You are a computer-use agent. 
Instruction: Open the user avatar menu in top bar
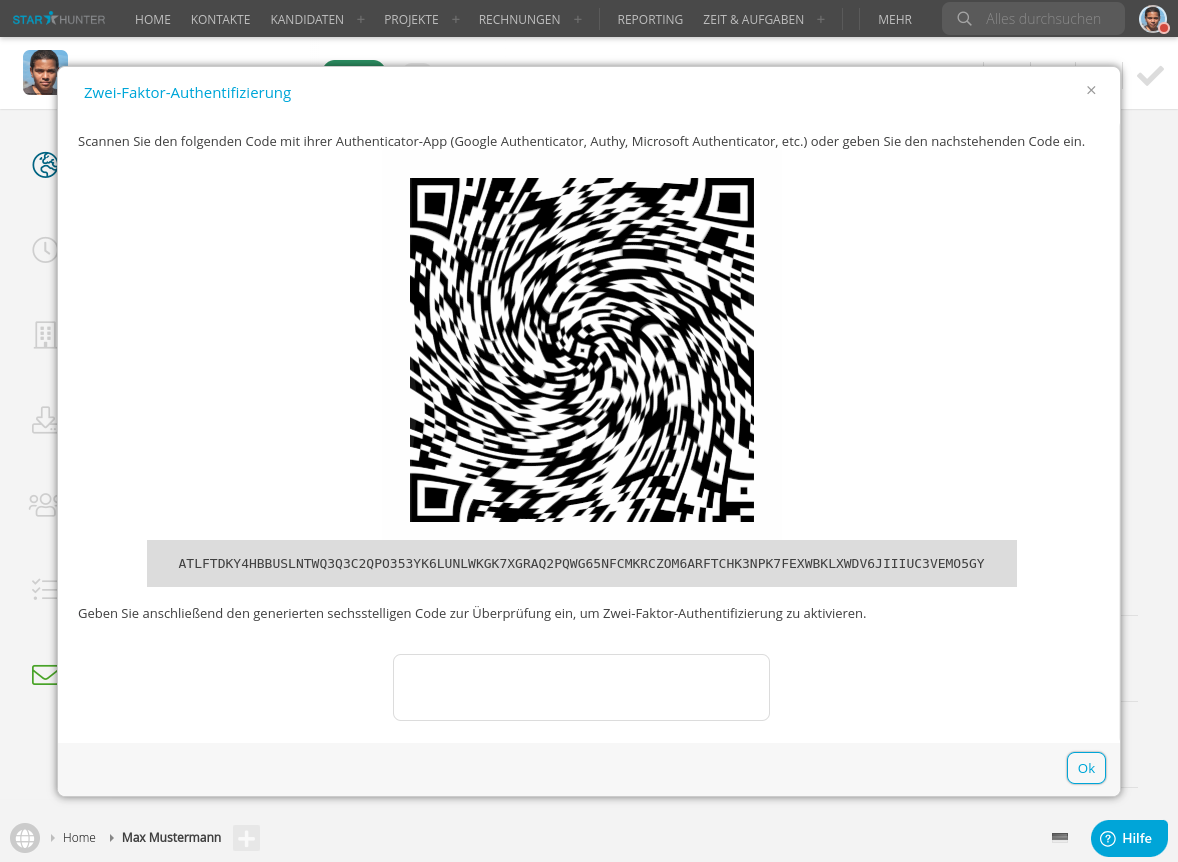click(1152, 19)
